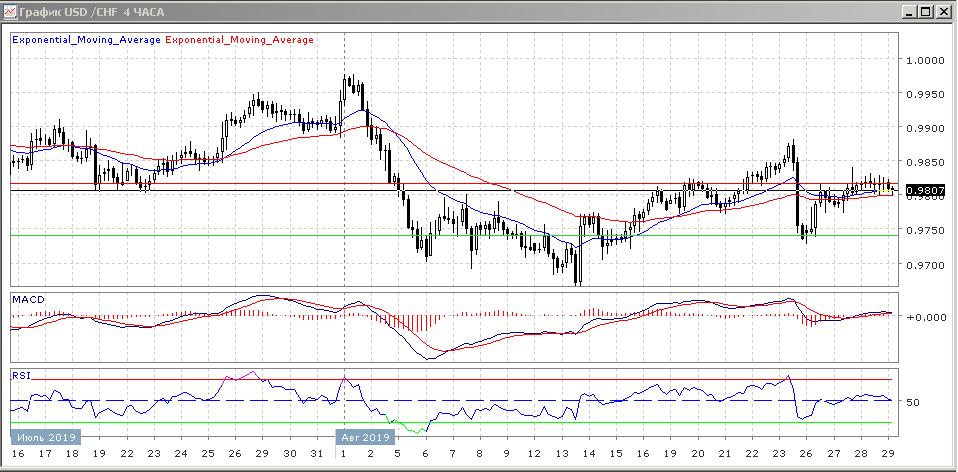Click the MACD +0.000 axis label
Screen dimensions: 958x472
tap(925, 317)
